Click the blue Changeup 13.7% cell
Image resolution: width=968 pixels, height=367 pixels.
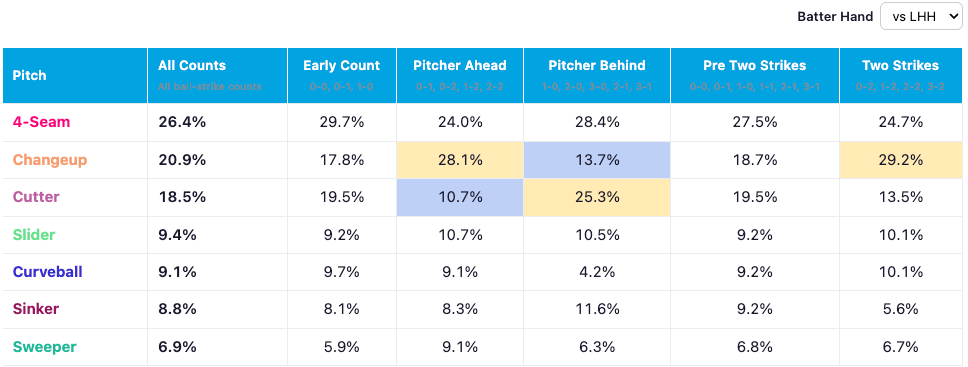pos(597,160)
